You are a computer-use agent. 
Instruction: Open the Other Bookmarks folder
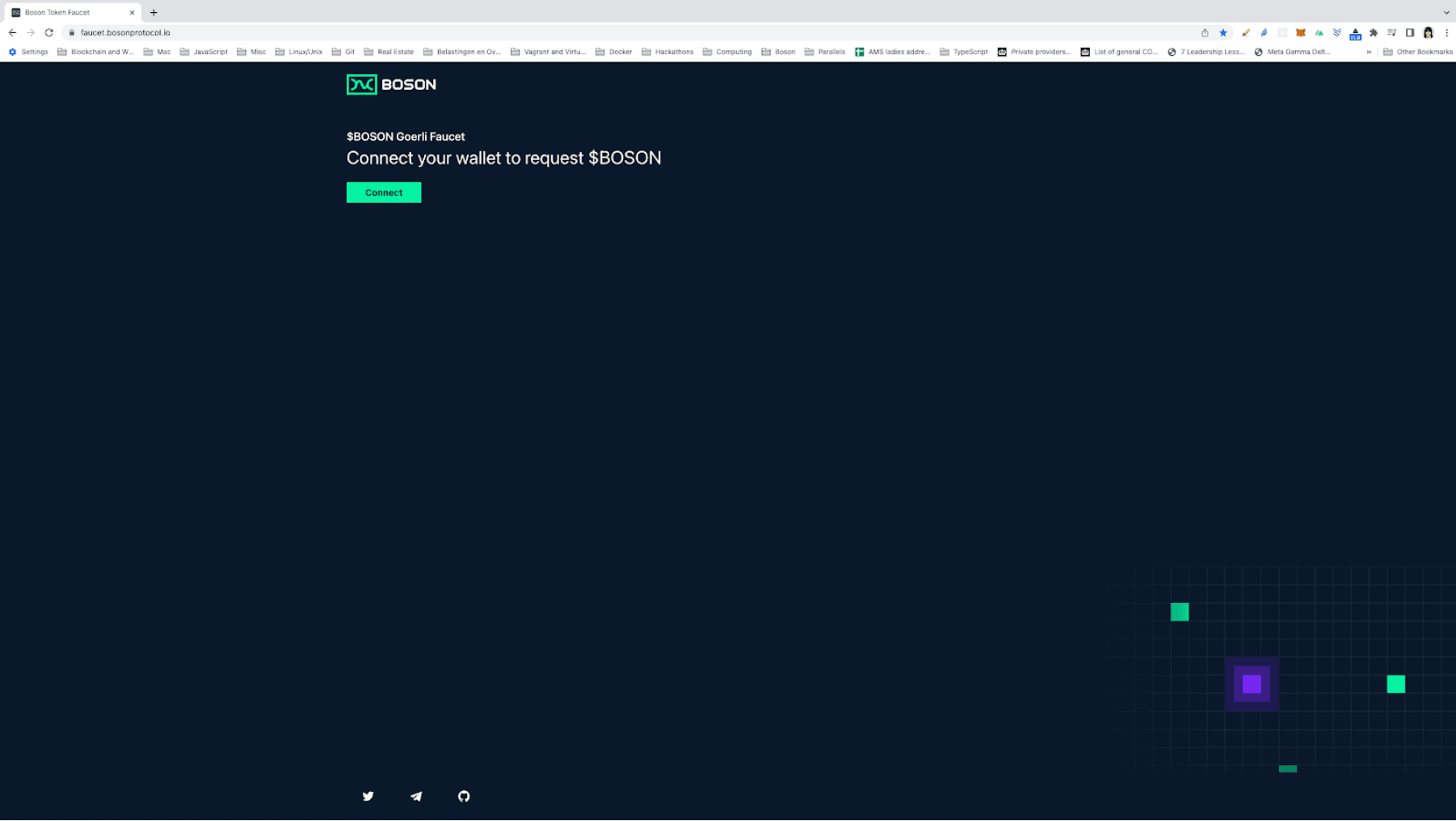coord(1420,51)
